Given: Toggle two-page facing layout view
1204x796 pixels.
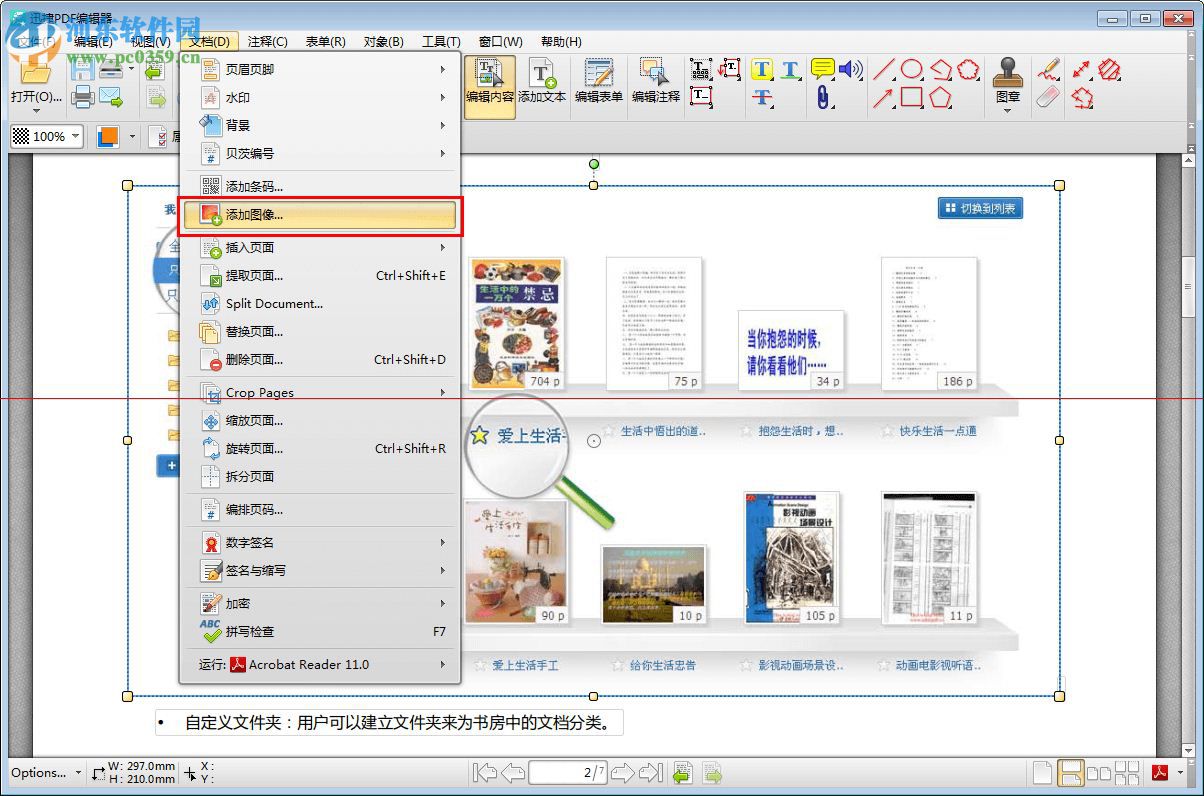Looking at the screenshot, I should coord(1098,772).
